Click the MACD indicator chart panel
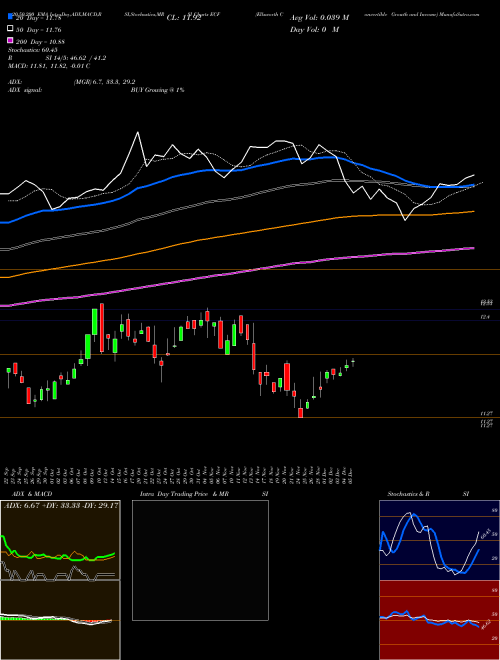This screenshot has height=660, width=500. [60, 620]
